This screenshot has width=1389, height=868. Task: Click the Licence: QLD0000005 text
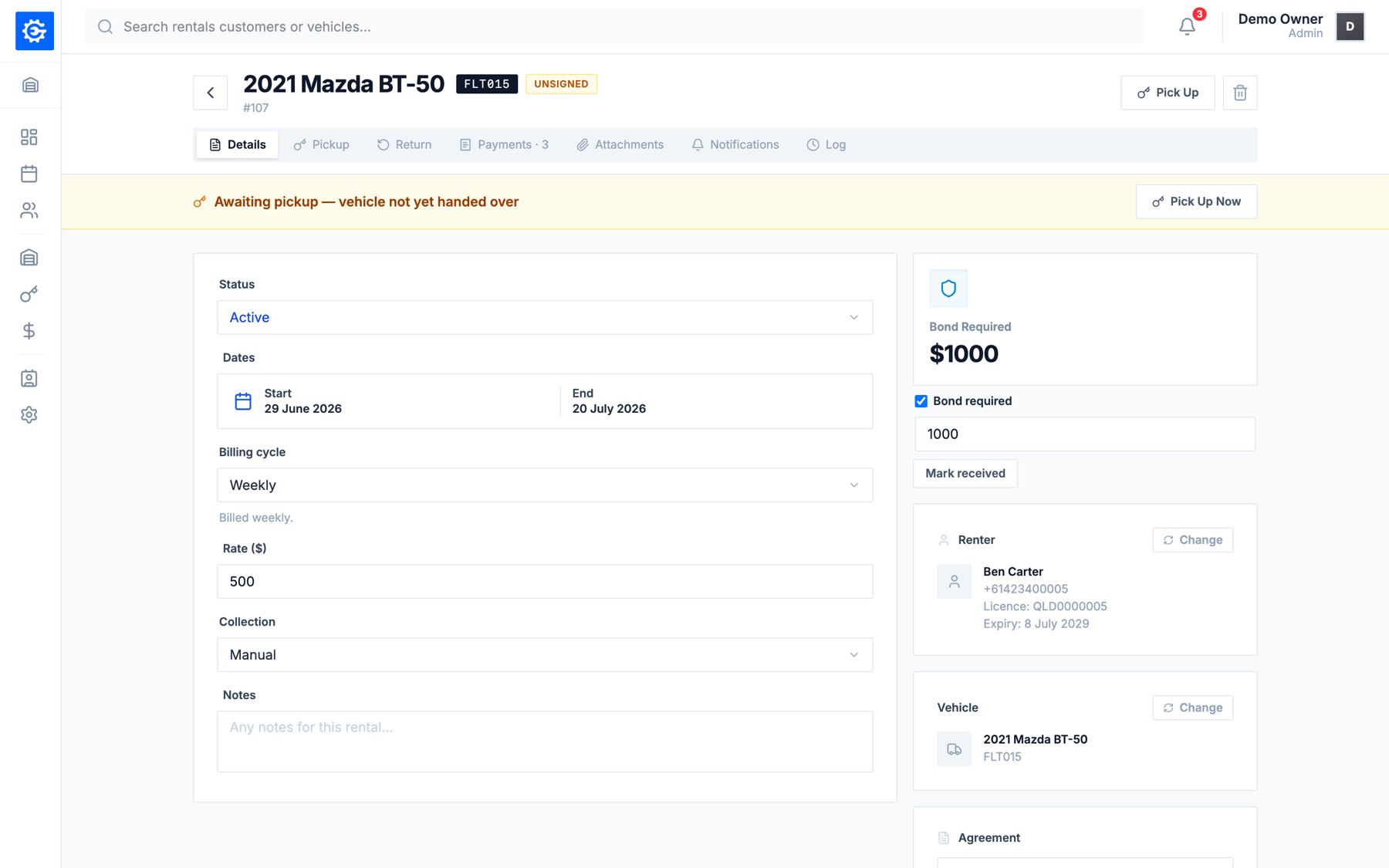point(1045,606)
